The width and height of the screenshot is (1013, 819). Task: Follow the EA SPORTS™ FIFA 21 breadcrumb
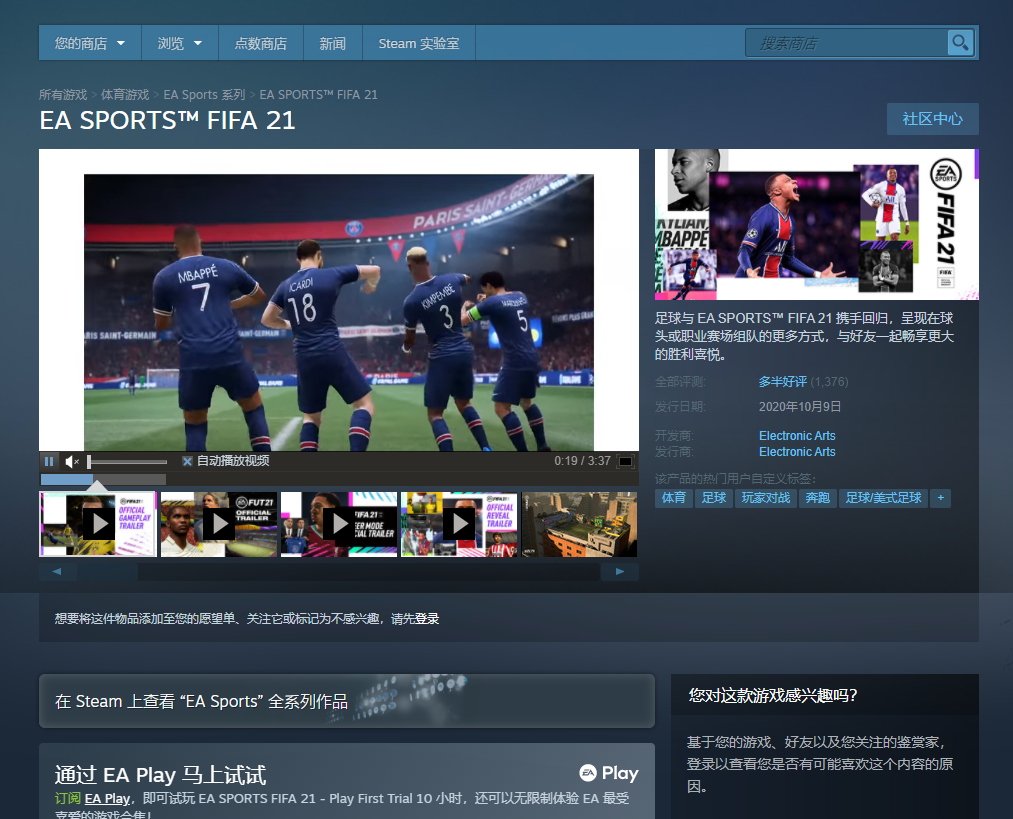point(319,95)
